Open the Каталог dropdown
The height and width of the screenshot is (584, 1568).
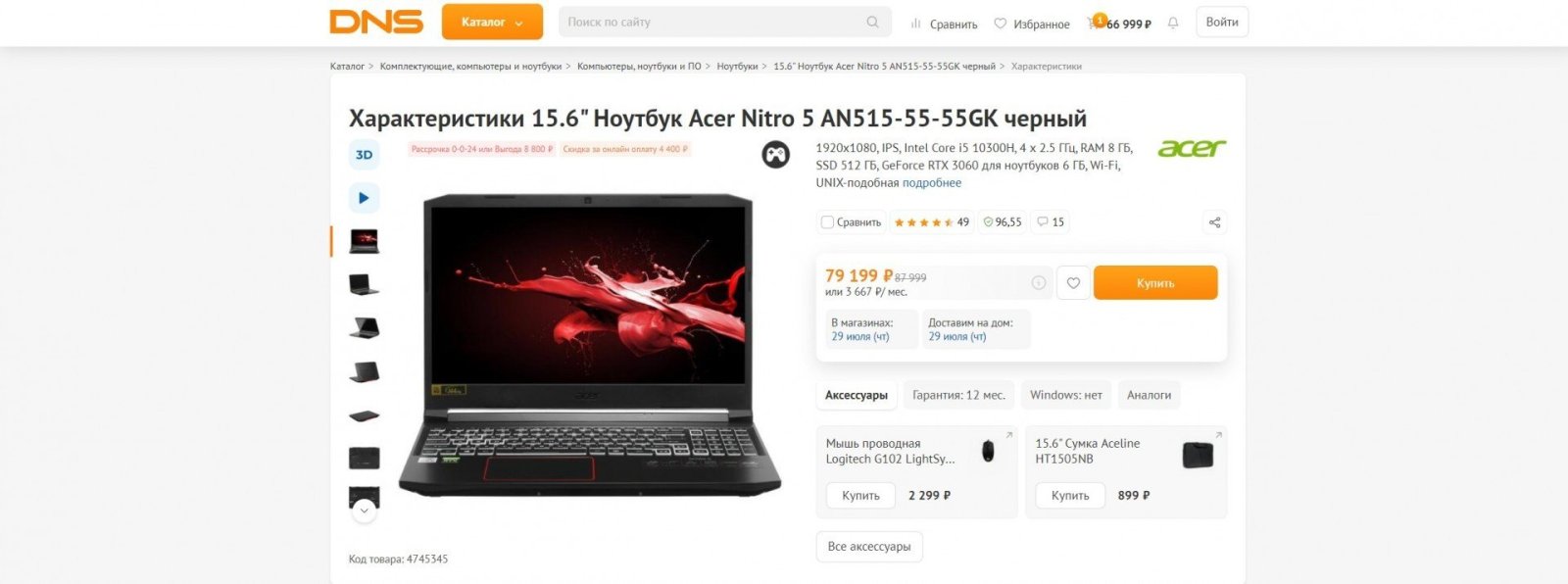pos(492,22)
